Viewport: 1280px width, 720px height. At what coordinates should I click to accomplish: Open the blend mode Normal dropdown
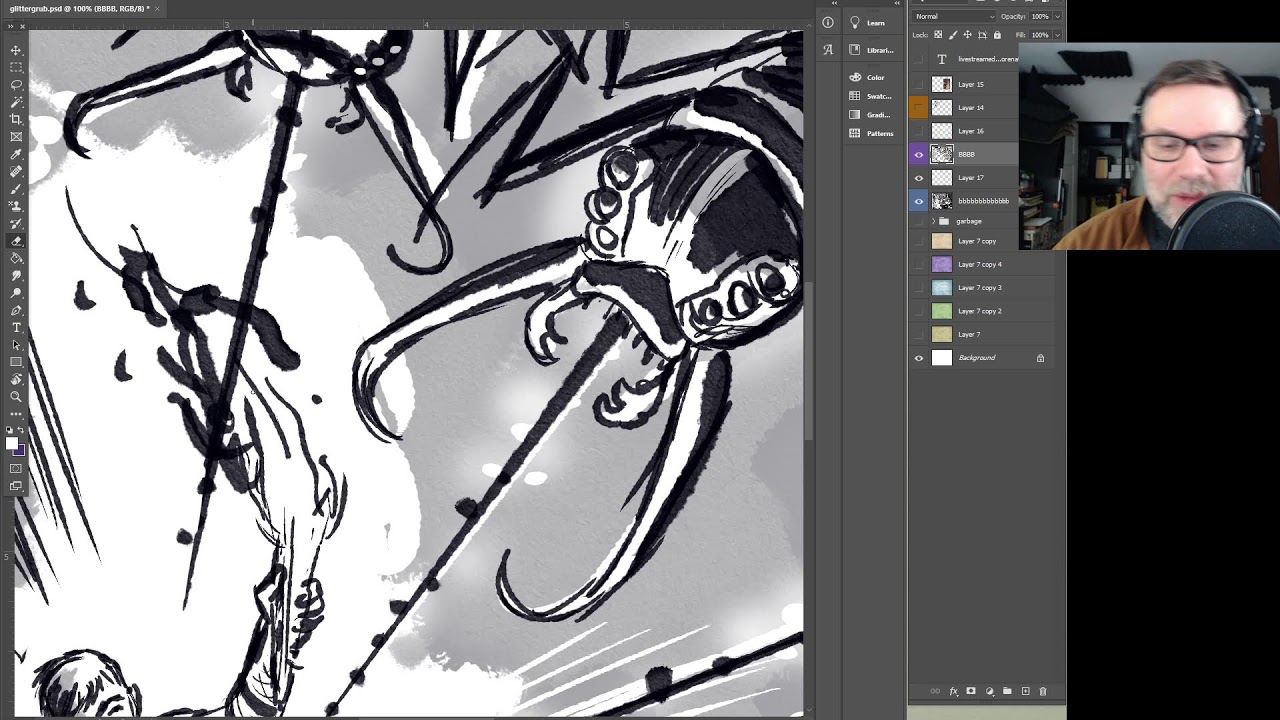955,17
